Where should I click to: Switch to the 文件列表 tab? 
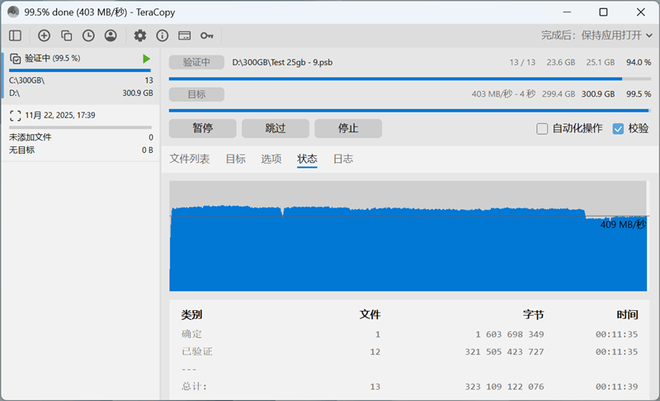click(189, 159)
